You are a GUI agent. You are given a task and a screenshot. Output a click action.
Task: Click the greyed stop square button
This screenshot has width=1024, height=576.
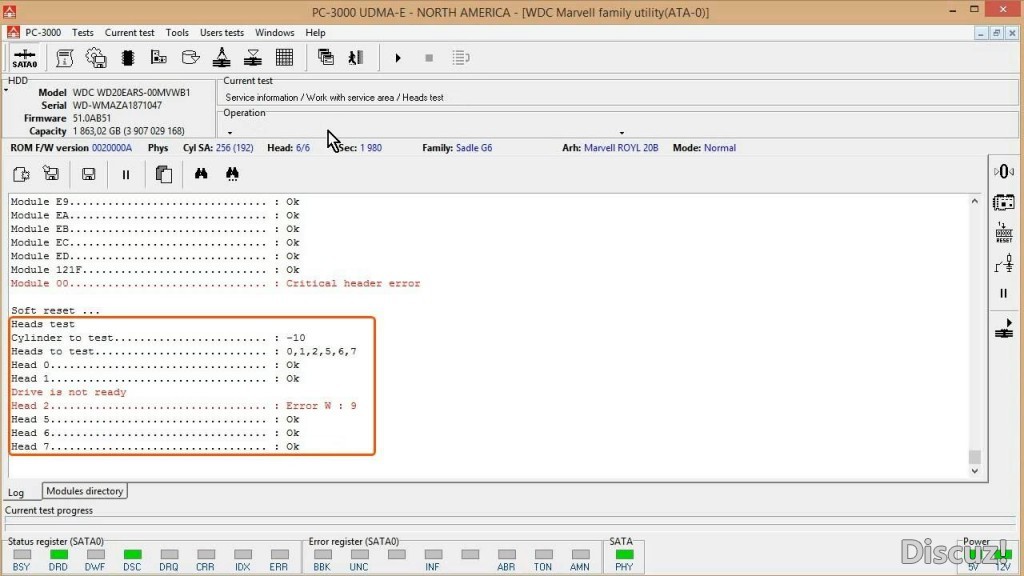click(x=429, y=58)
